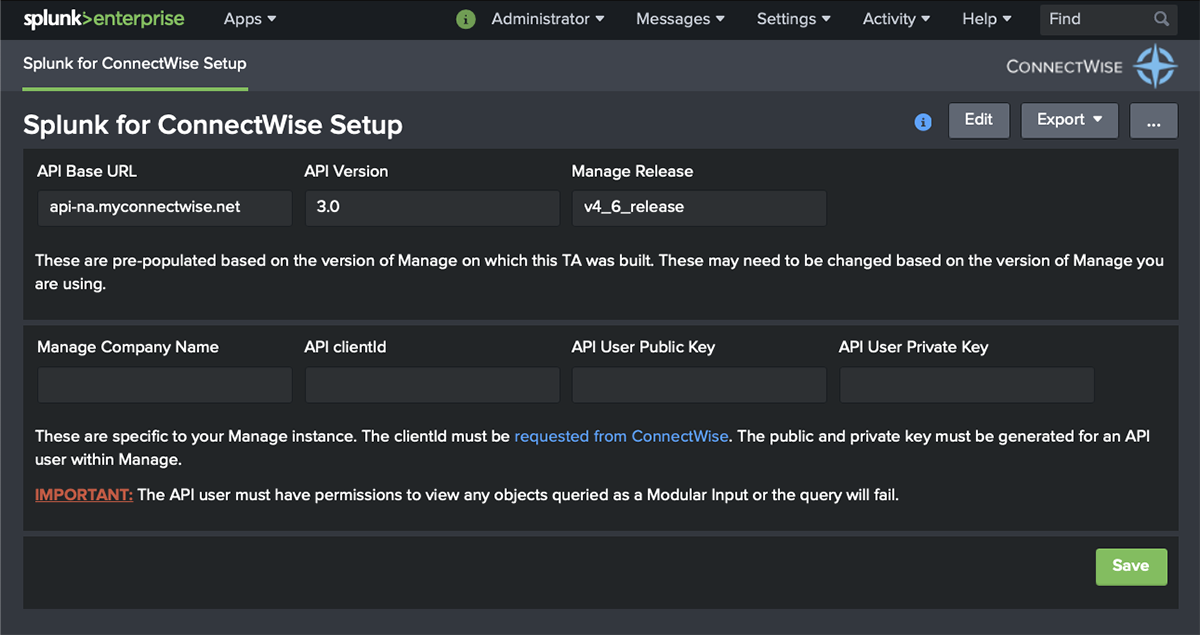Screen dimensions: 1200x635
Task: Open the Help menu
Action: point(985,19)
